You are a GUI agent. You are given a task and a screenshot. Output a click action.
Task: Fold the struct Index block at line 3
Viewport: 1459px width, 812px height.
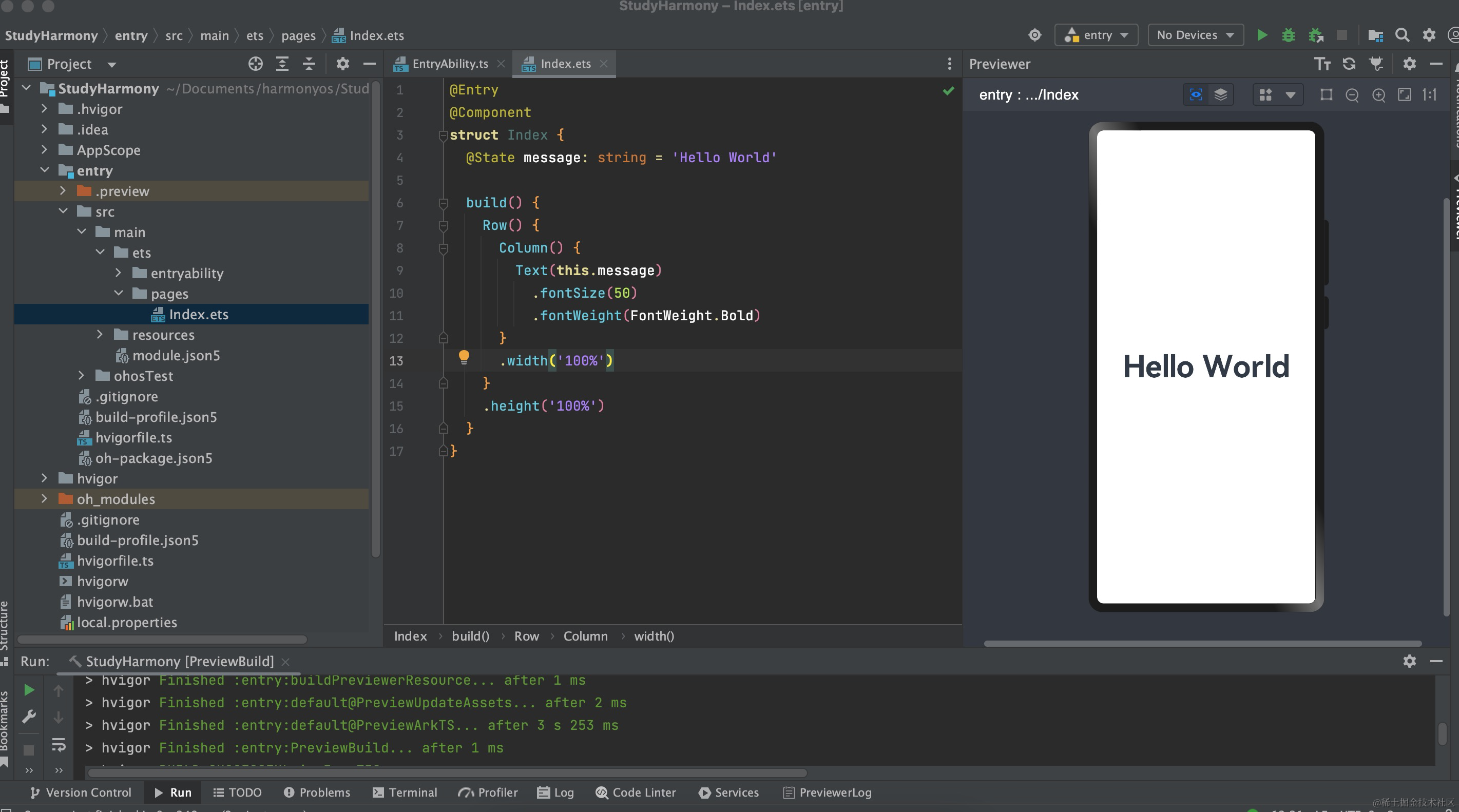tap(444, 136)
